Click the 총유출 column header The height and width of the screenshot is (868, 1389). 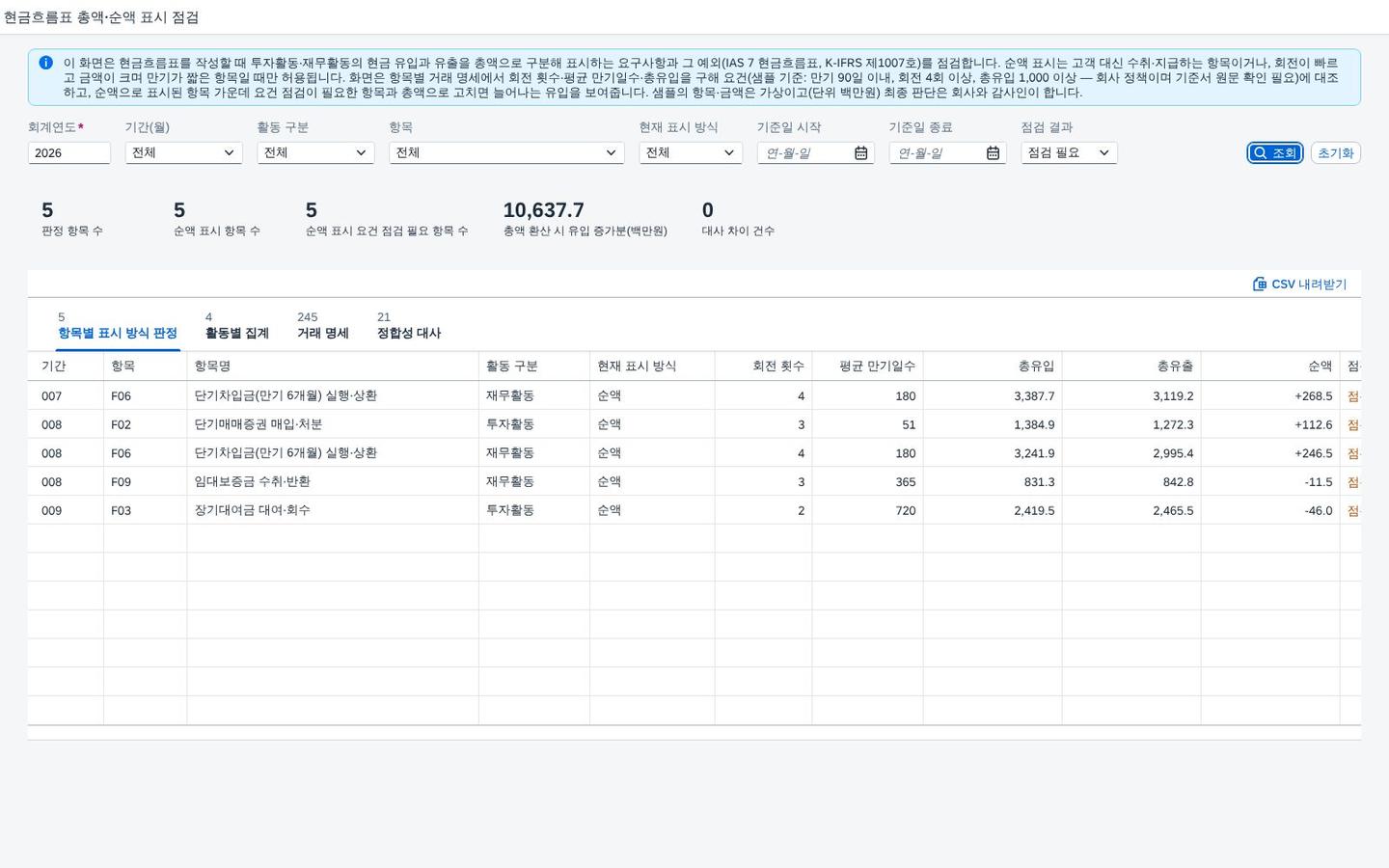(1131, 366)
